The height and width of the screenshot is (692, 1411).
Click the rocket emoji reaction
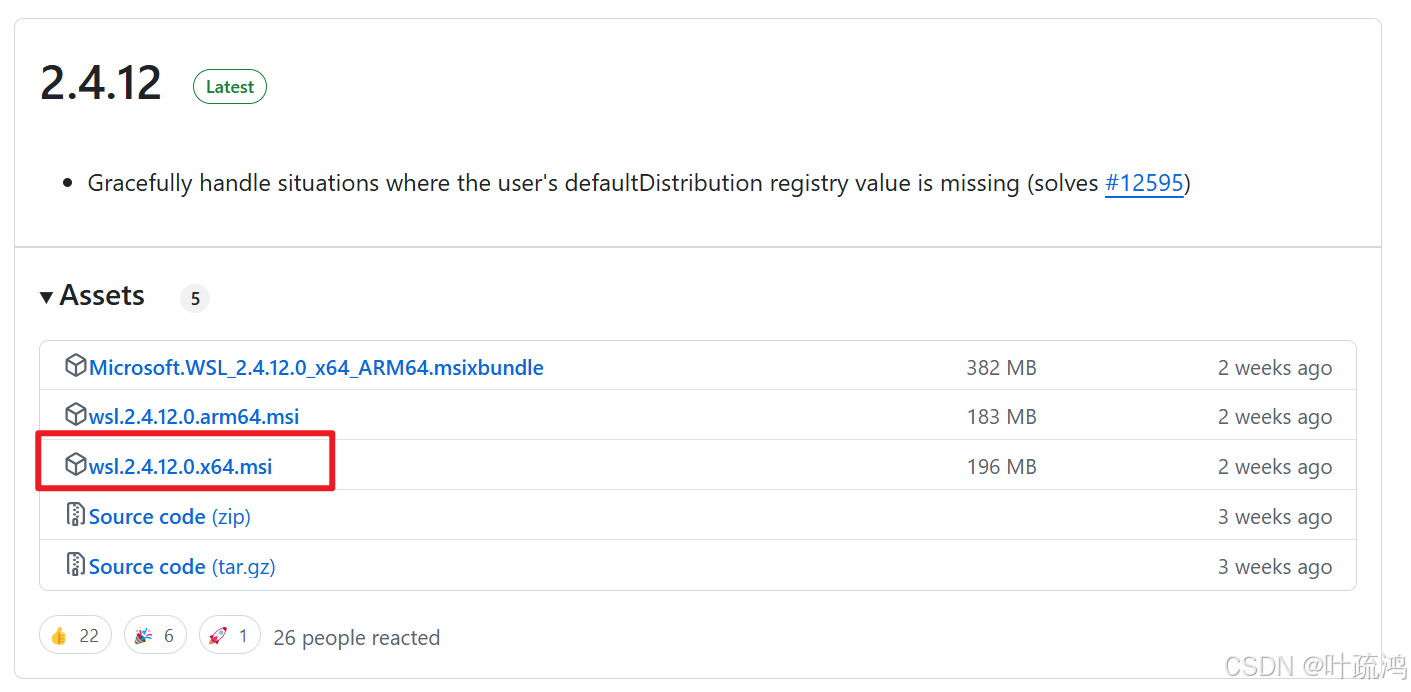[230, 635]
